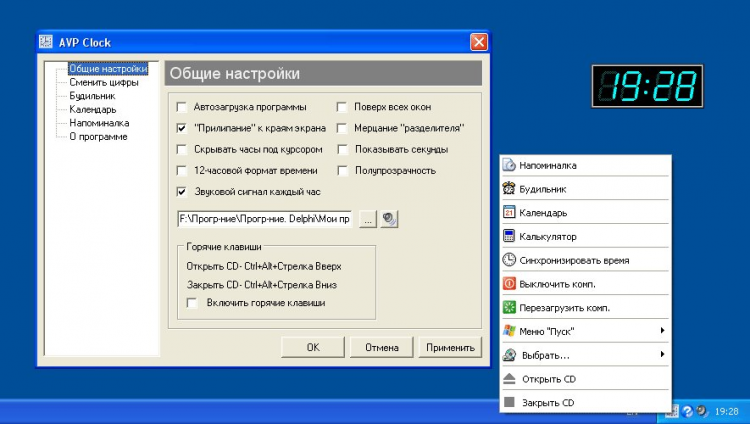
Task: Enable Показывать секунды checkbox
Action: [342, 149]
